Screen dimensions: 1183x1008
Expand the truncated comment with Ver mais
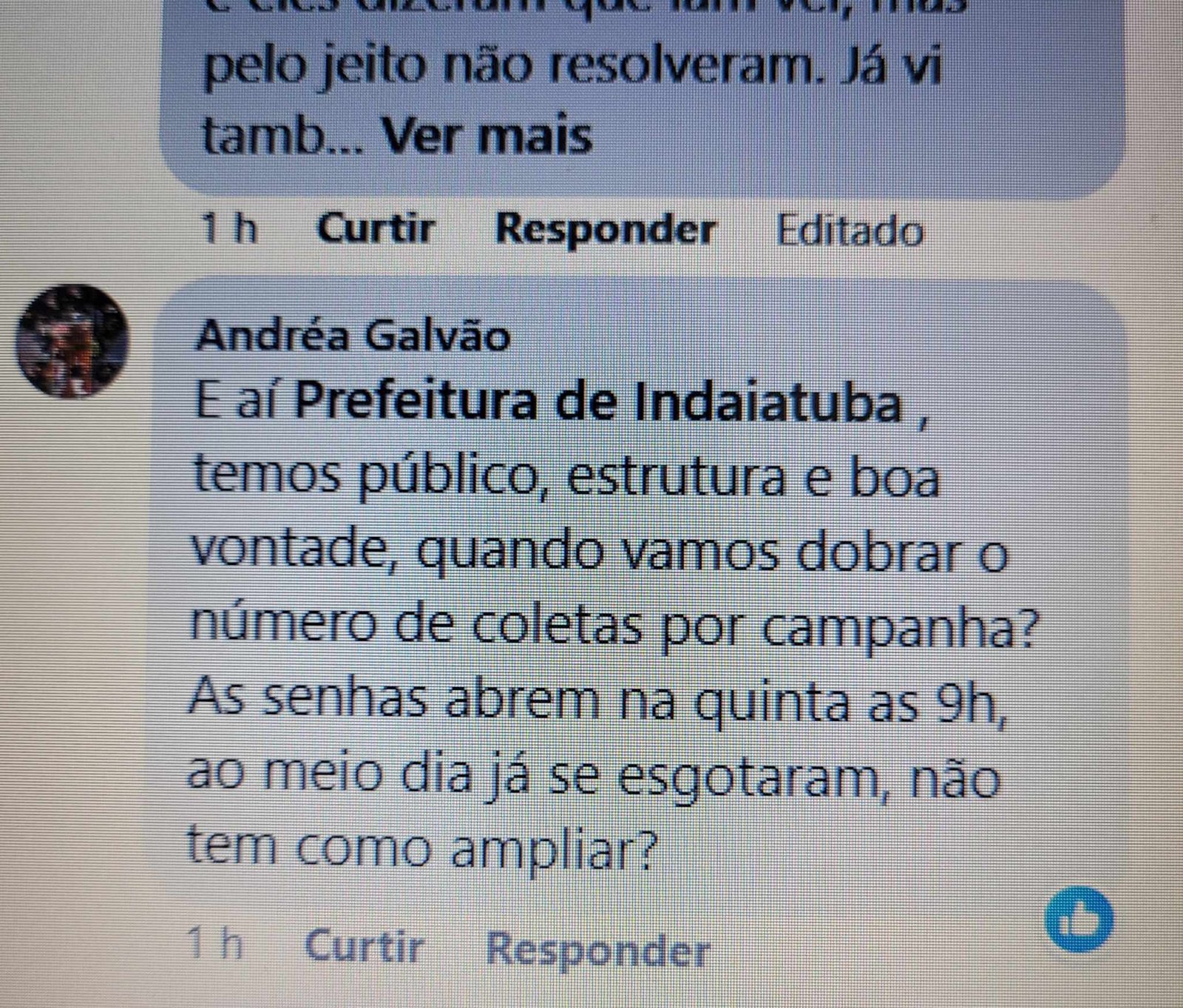click(489, 137)
